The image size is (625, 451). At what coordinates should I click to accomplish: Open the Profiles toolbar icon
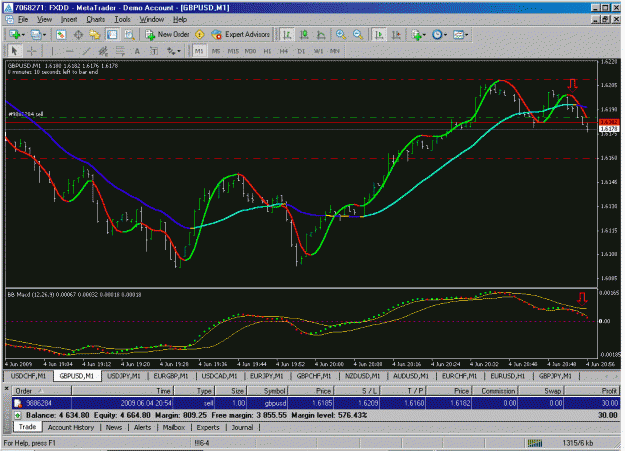coord(36,35)
